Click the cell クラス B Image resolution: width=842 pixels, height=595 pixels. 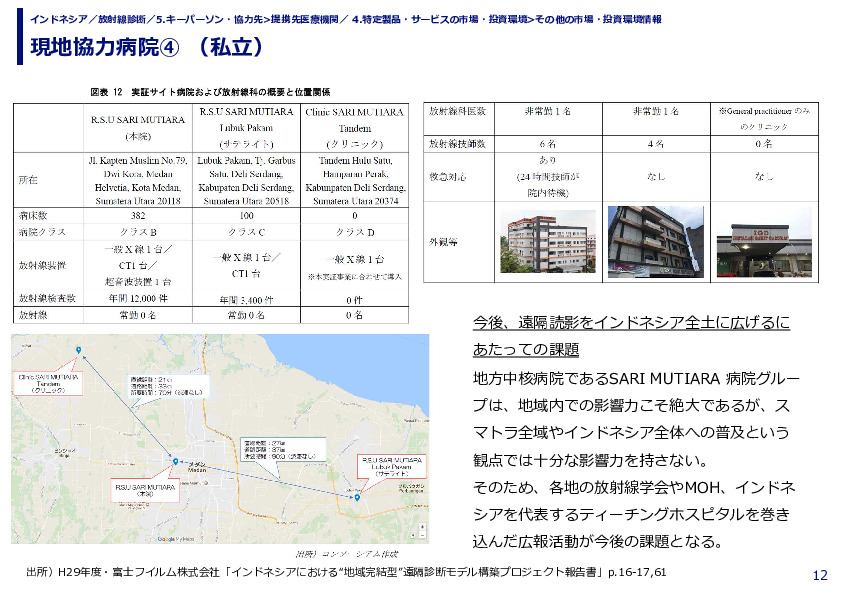(138, 232)
